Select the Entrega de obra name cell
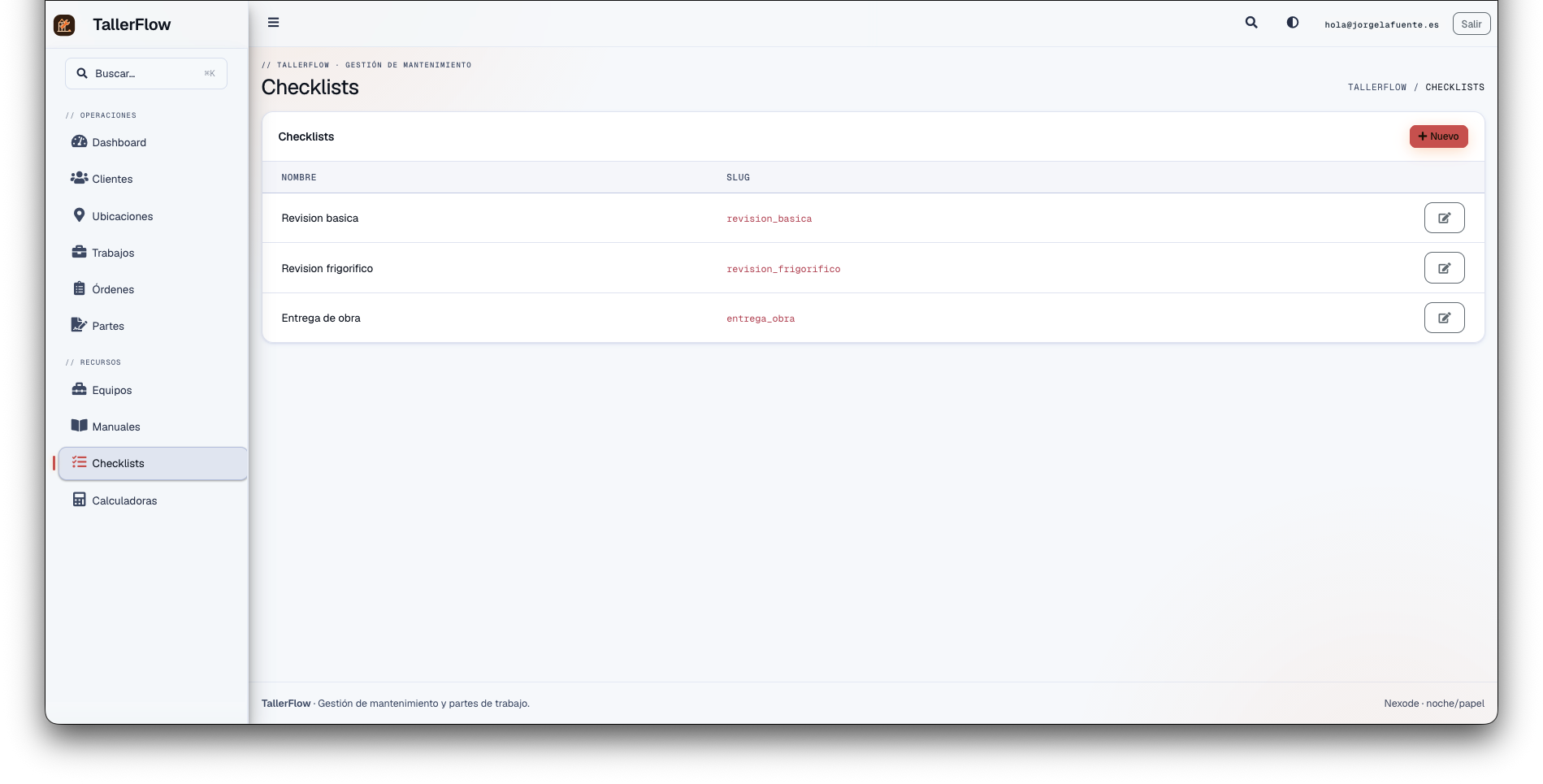The image size is (1543, 784). pos(321,318)
